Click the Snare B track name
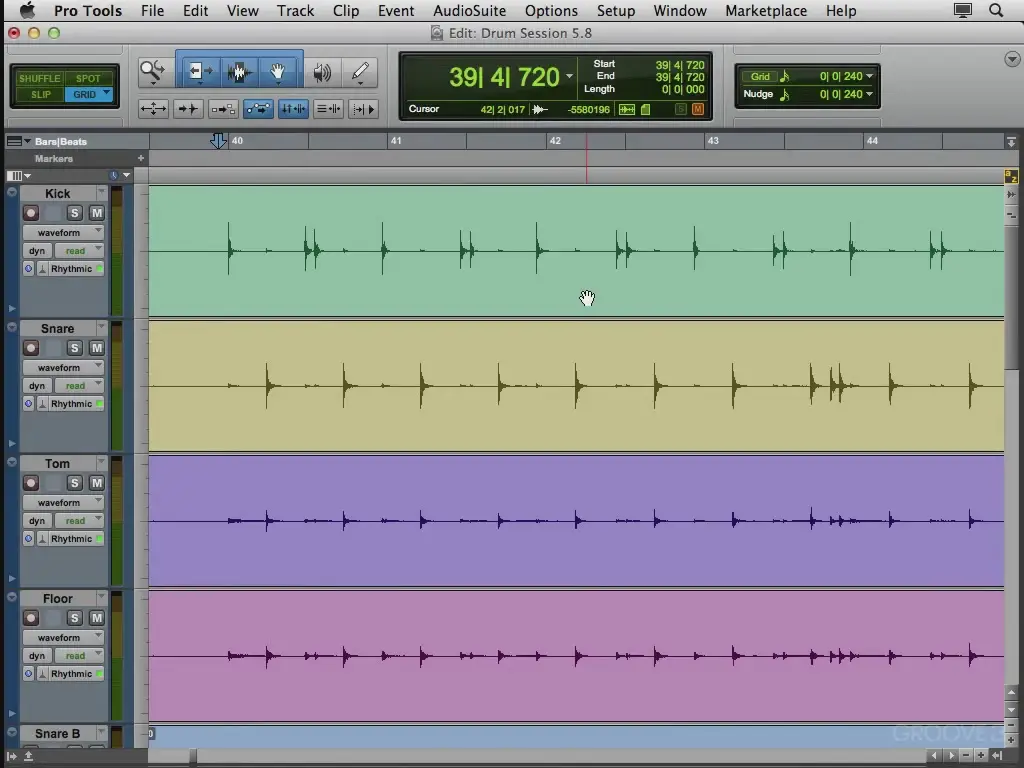This screenshot has height=768, width=1024. (57, 733)
